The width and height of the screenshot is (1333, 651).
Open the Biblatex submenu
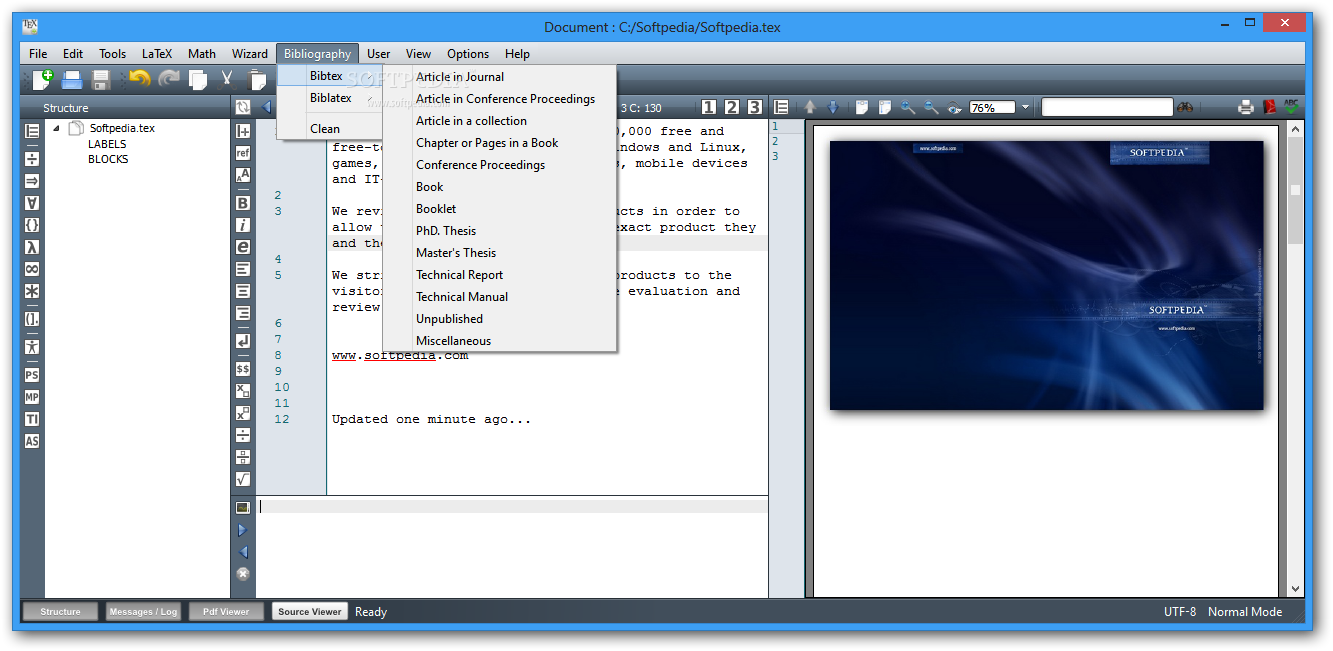(330, 98)
